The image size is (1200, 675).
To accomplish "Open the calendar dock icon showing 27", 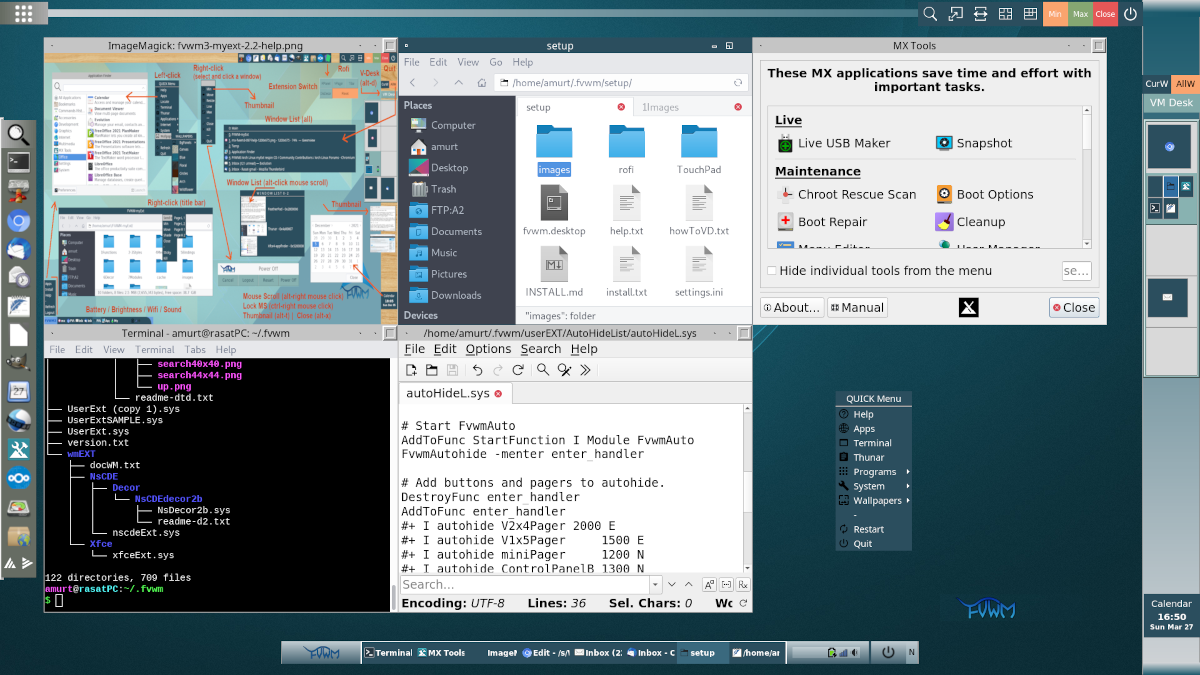I will click(18, 391).
